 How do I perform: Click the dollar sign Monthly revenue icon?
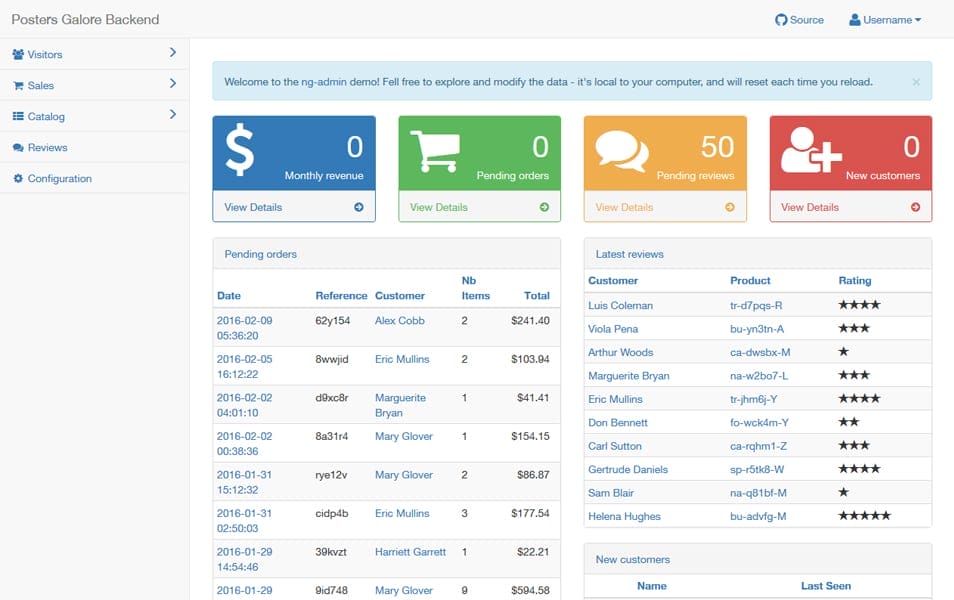point(239,150)
